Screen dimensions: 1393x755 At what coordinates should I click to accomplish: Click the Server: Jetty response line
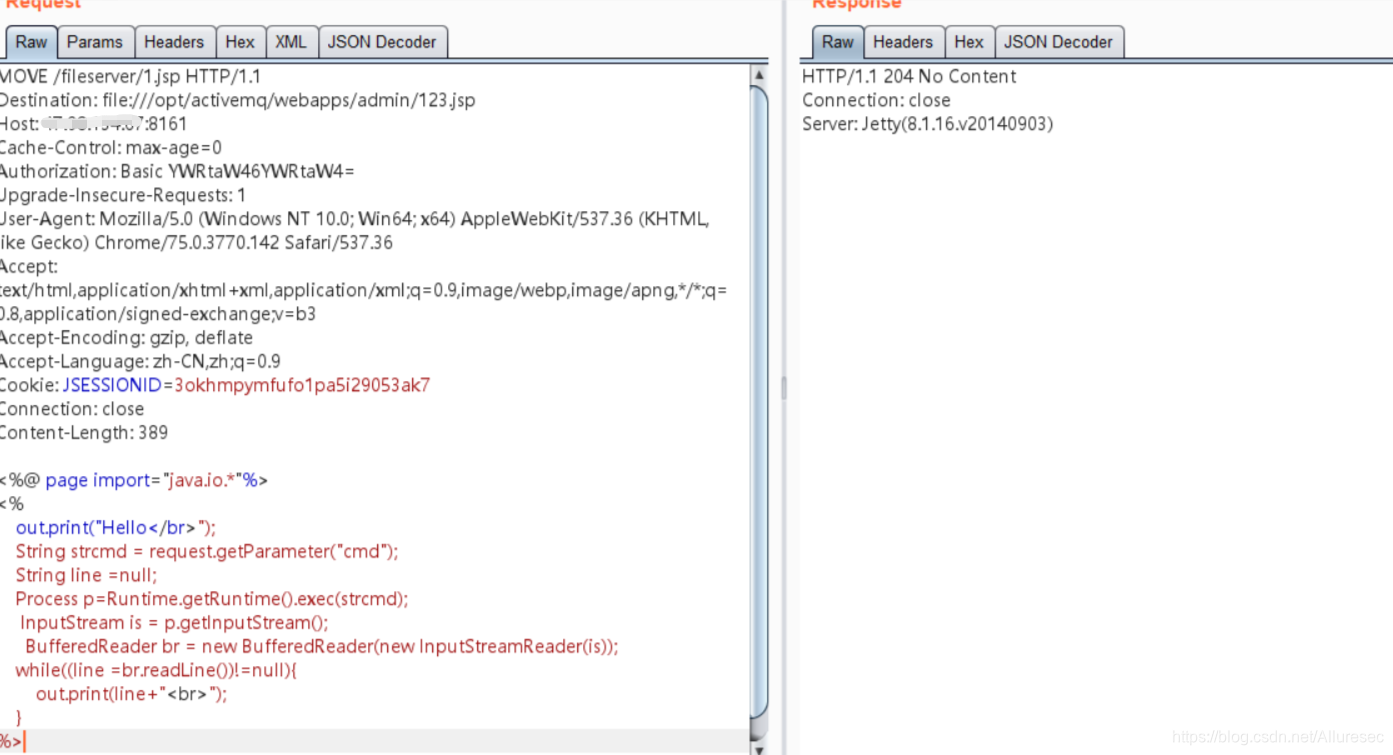tap(928, 124)
